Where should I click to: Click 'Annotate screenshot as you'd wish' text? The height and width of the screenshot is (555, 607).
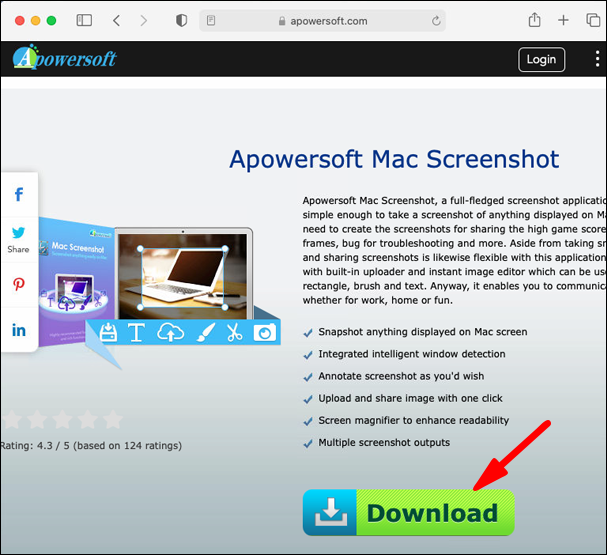coord(401,376)
